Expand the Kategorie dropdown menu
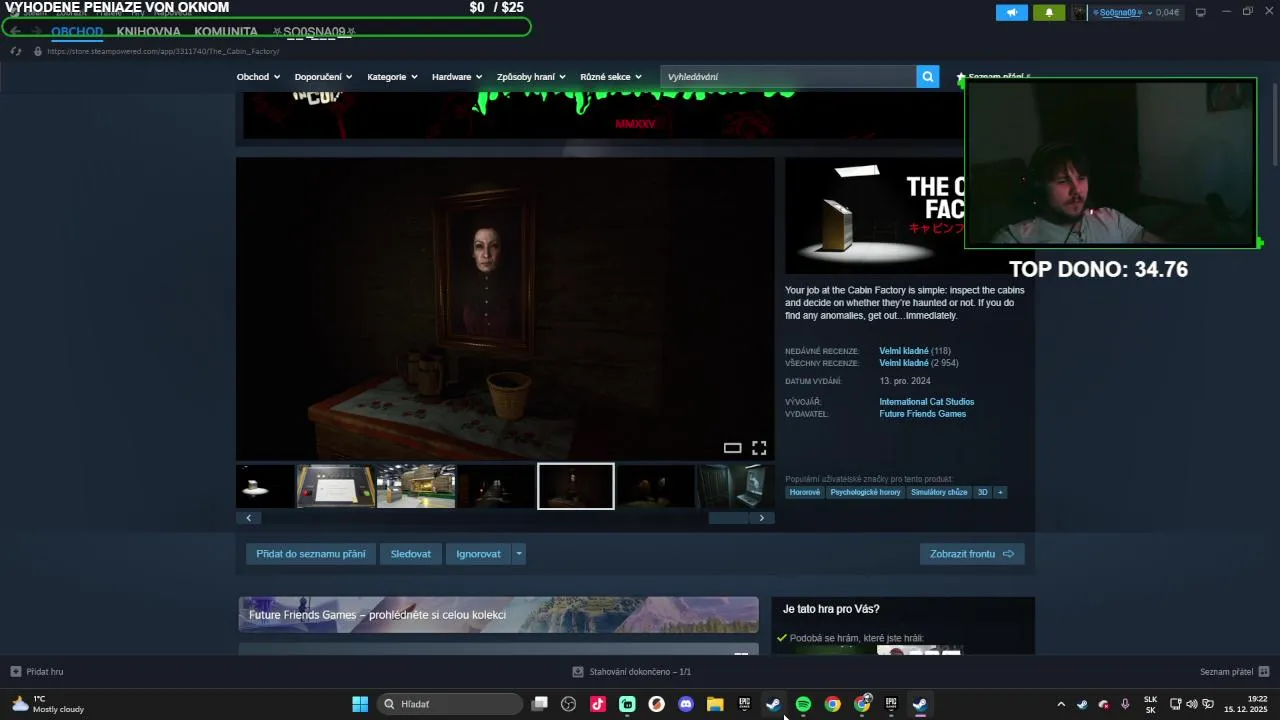1280x720 pixels. click(392, 77)
